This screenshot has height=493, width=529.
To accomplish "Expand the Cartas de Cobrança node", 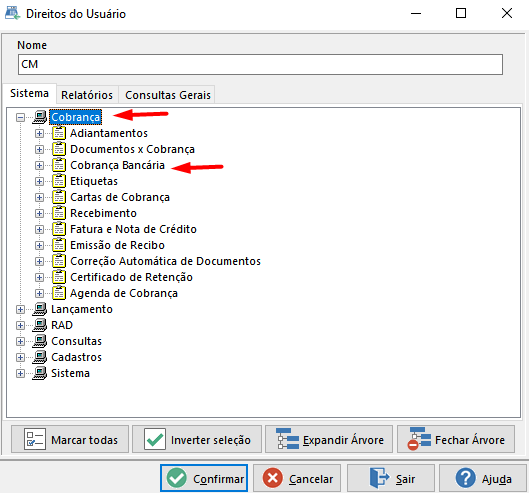I will 39,197.
